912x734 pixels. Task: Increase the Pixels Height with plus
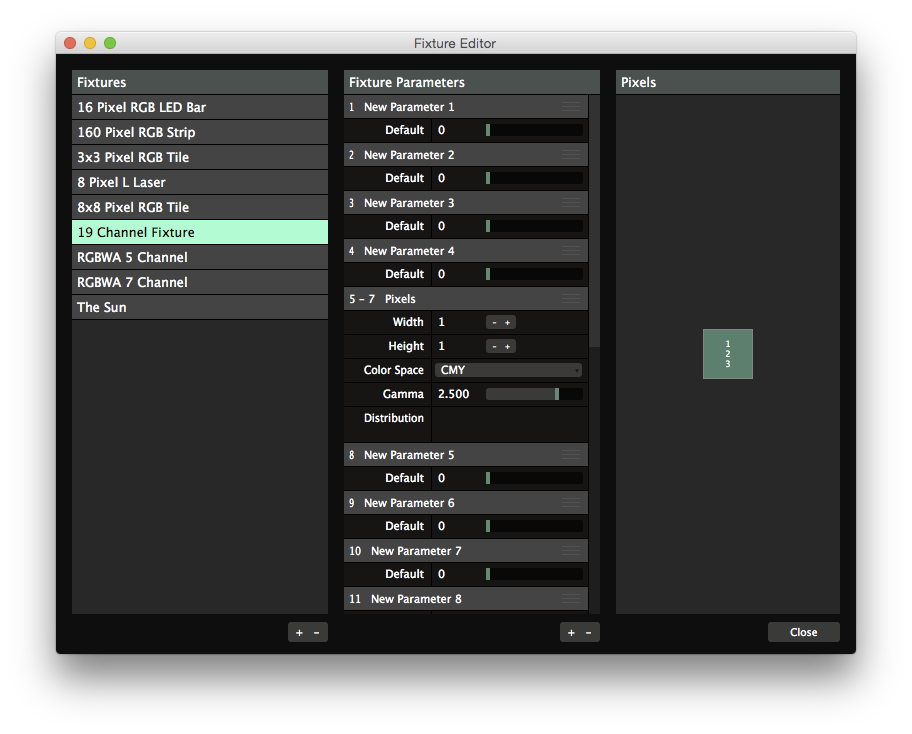point(508,346)
